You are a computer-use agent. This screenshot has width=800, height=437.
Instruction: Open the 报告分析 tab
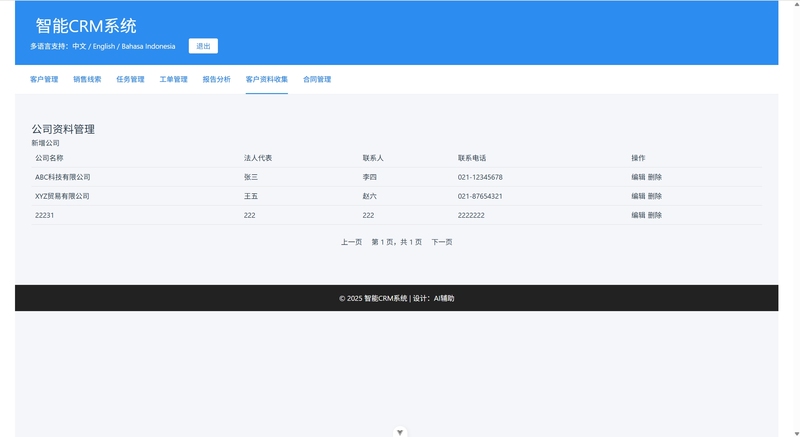coord(216,79)
